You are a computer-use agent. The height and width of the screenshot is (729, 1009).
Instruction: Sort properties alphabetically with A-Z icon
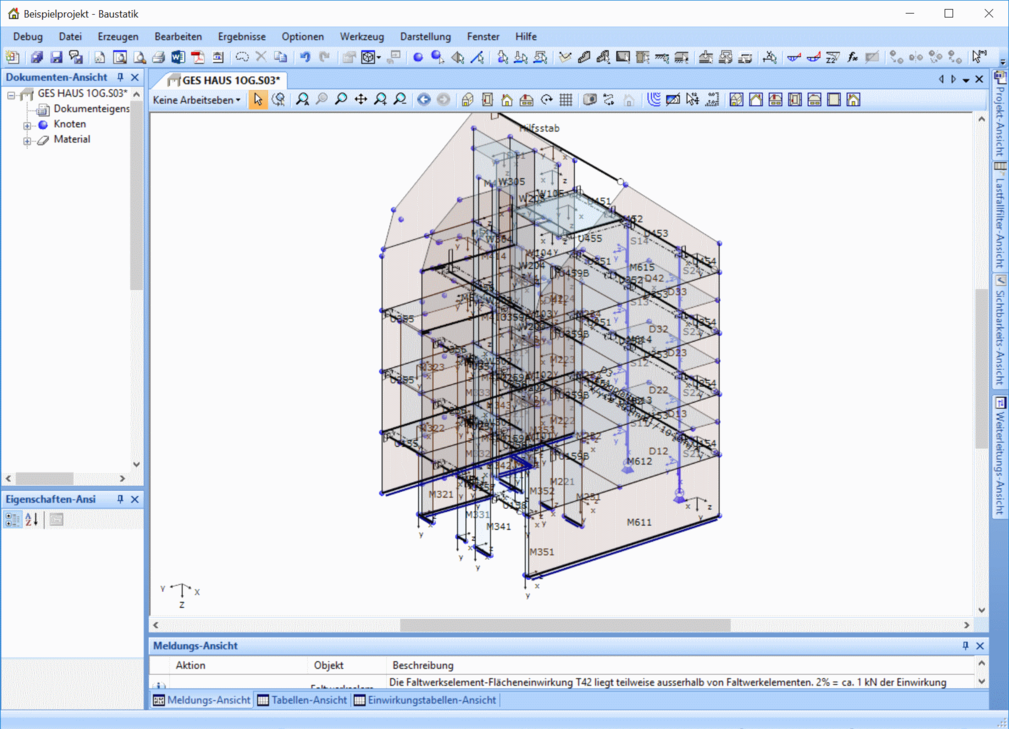tap(32, 519)
